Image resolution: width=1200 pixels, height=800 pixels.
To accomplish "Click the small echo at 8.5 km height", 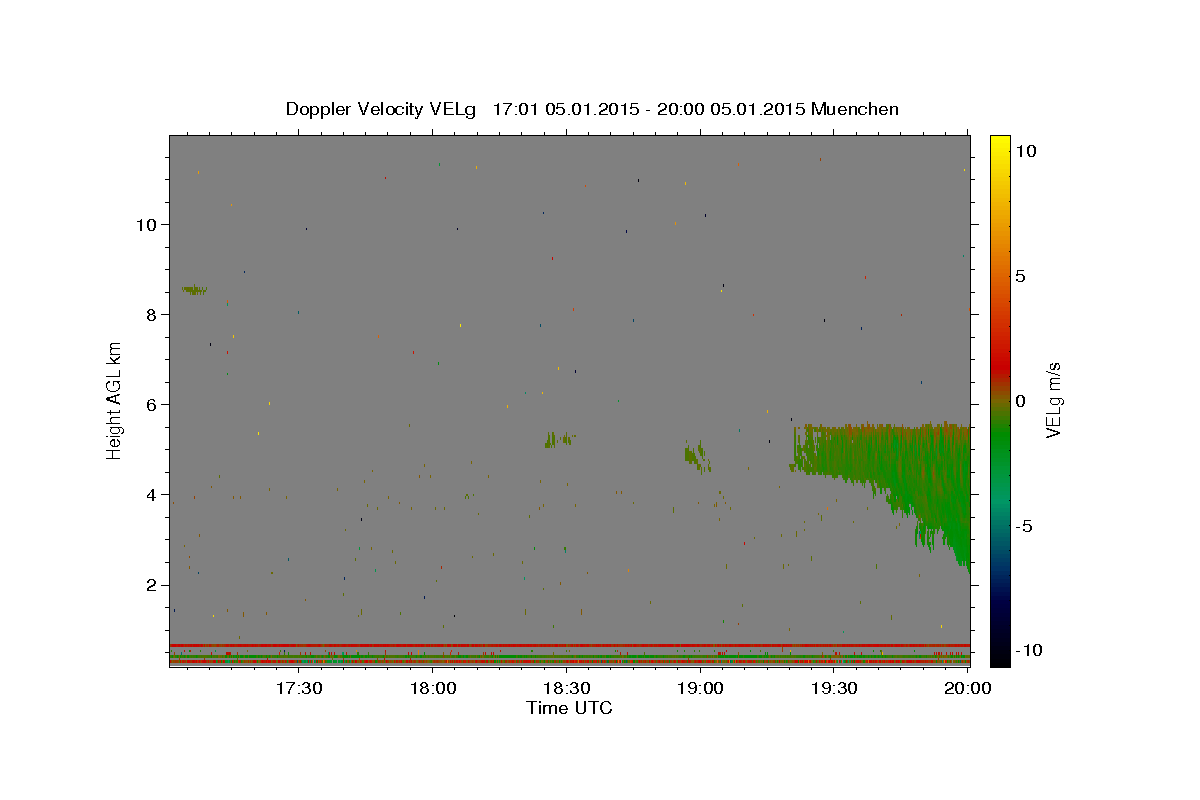I will (x=194, y=290).
